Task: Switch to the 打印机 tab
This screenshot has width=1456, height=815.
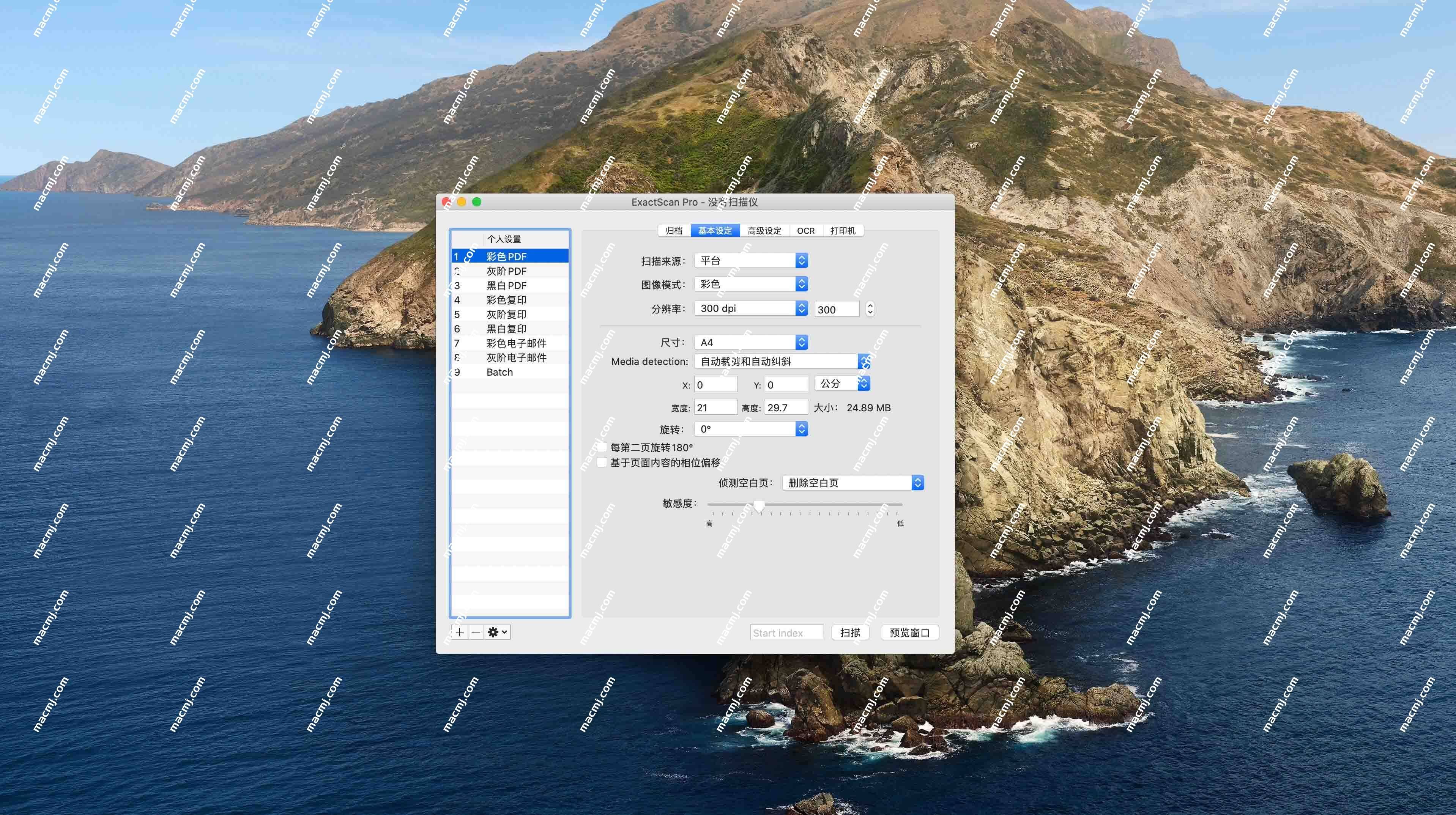Action: 843,231
